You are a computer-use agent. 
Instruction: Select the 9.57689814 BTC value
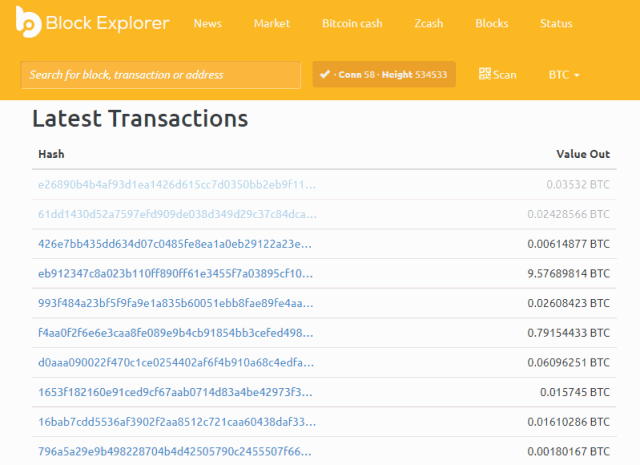pyautogui.click(x=569, y=273)
